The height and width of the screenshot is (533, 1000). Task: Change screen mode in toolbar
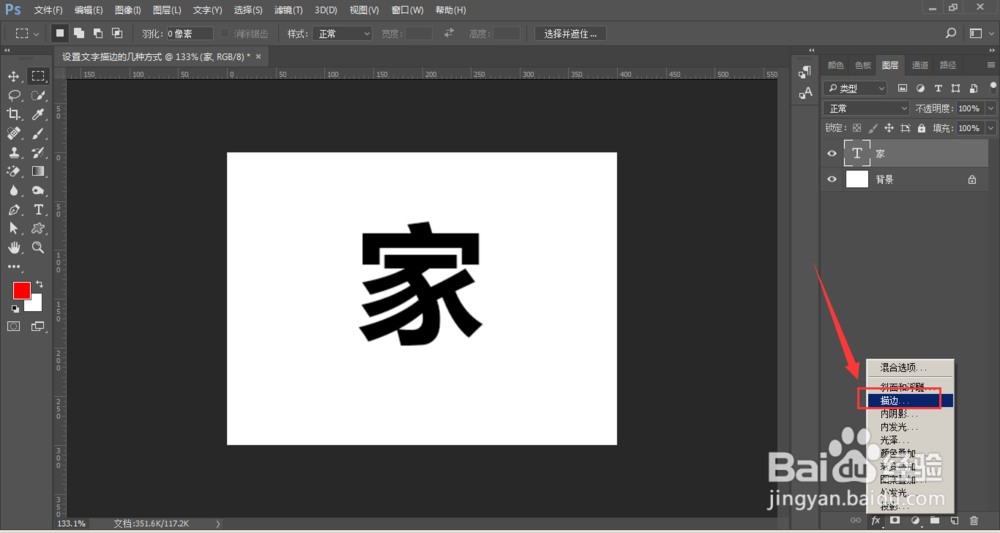click(38, 326)
